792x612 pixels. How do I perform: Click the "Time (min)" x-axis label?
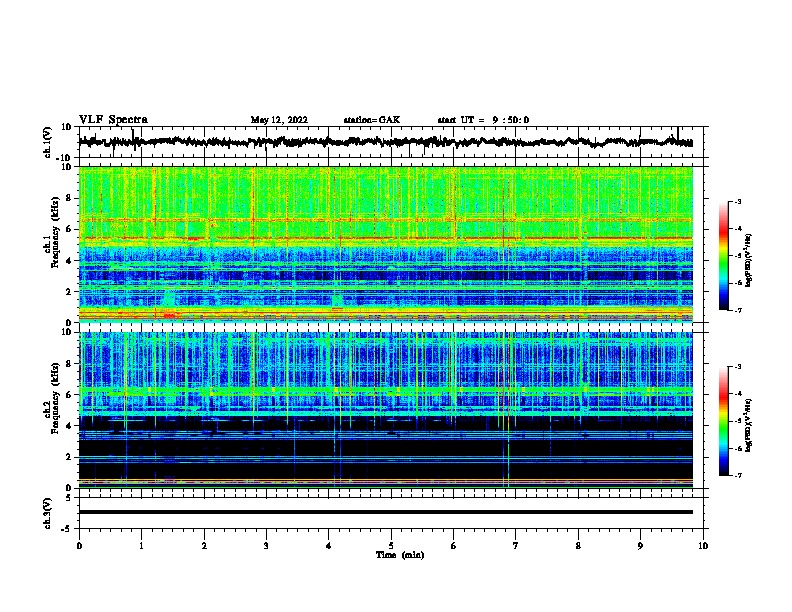[400, 555]
